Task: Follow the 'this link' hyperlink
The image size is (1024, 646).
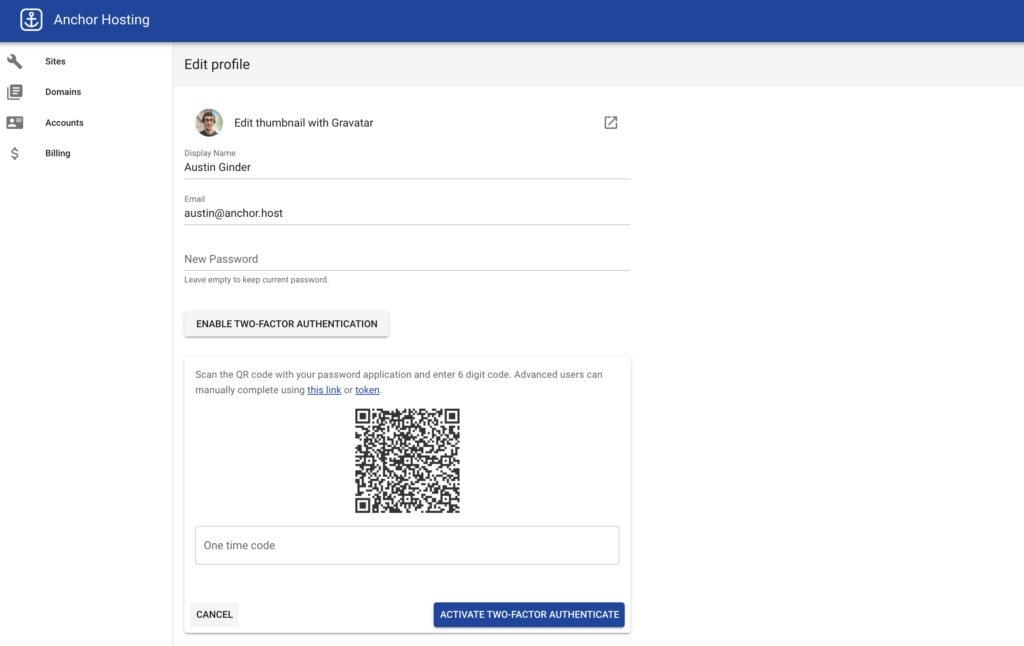Action: 324,390
